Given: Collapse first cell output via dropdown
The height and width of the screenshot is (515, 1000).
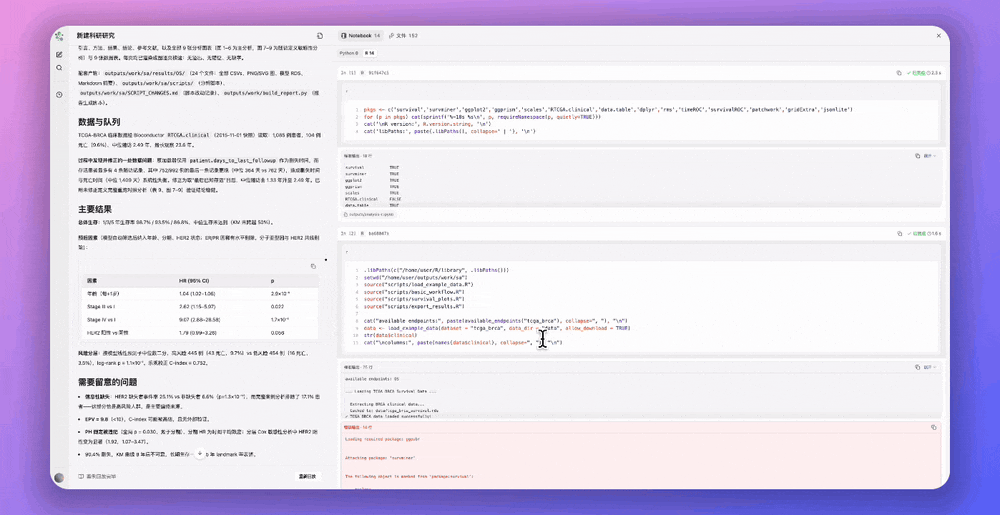Looking at the screenshot, I should pyautogui.click(x=930, y=156).
